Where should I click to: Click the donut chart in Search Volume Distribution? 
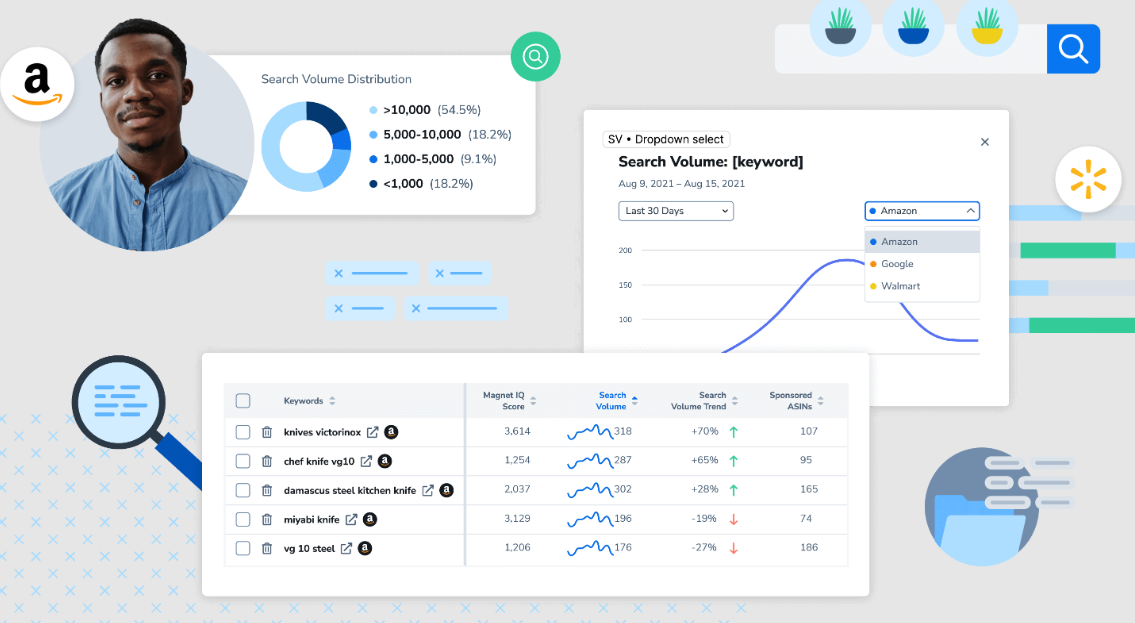click(x=306, y=146)
